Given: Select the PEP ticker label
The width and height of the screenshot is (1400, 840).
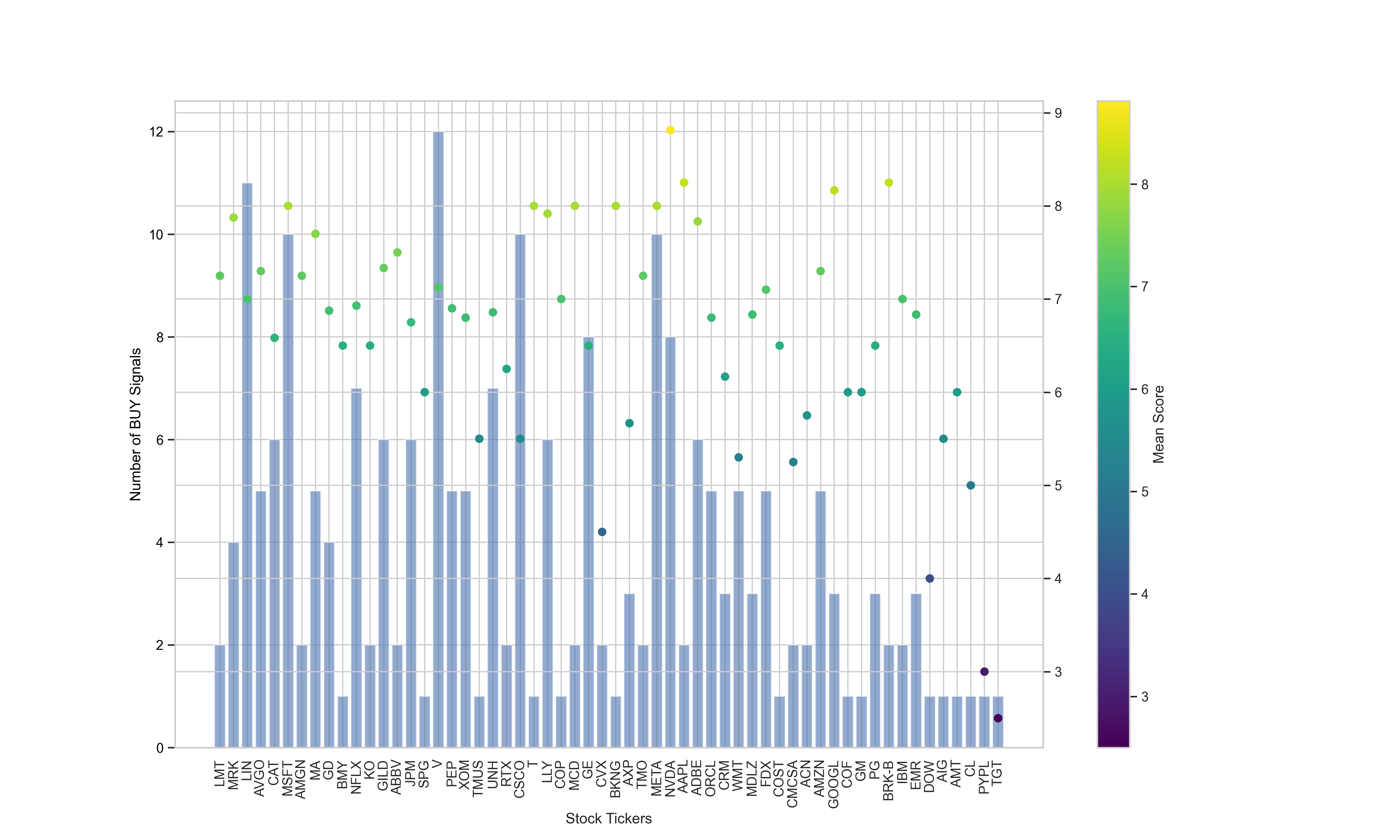Looking at the screenshot, I should 452,774.
